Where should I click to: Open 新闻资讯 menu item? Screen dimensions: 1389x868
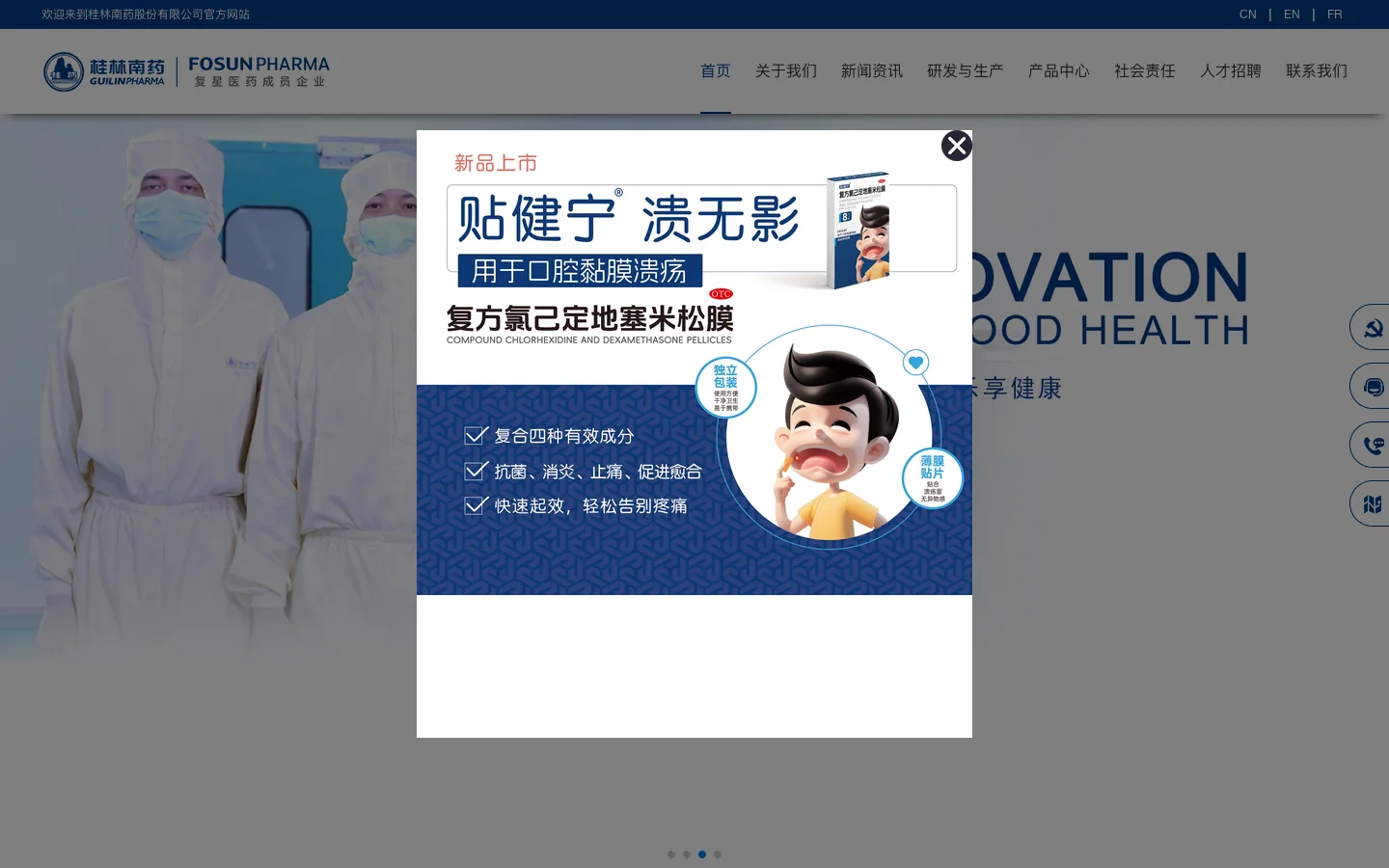(x=872, y=71)
